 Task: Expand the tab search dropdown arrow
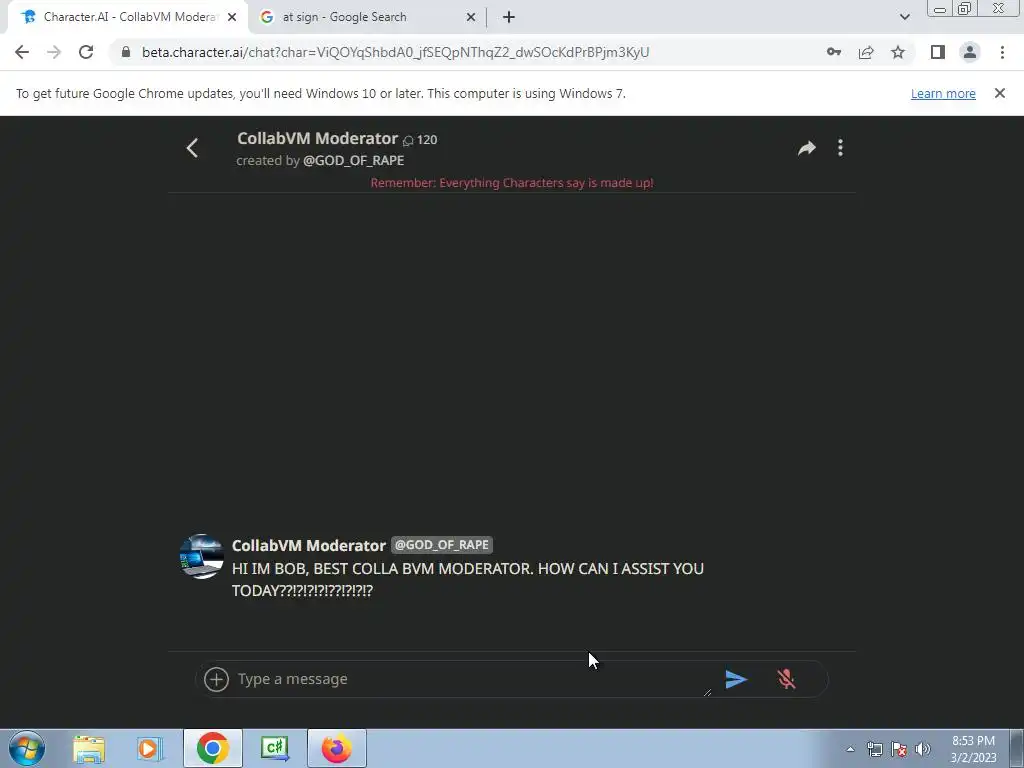coord(904,17)
